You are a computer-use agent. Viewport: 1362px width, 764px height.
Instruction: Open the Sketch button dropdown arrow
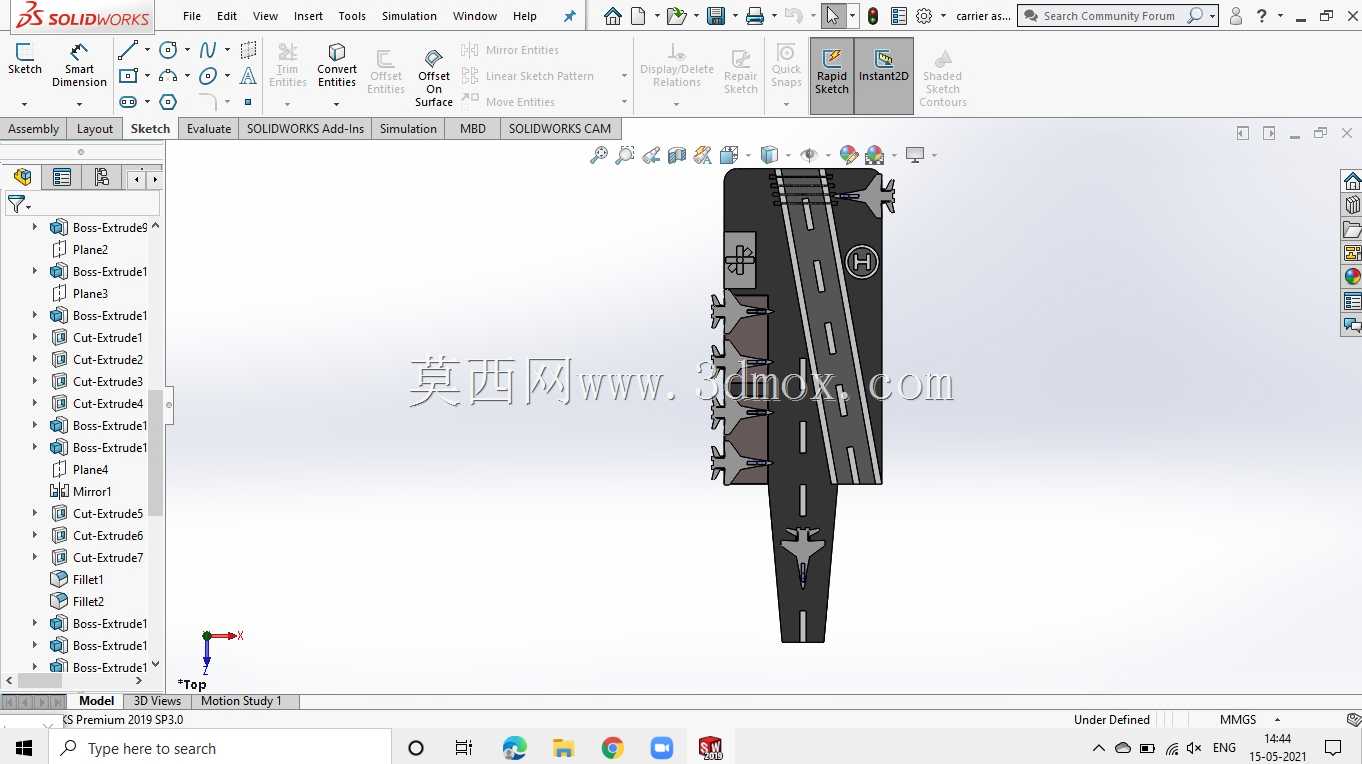pyautogui.click(x=24, y=103)
